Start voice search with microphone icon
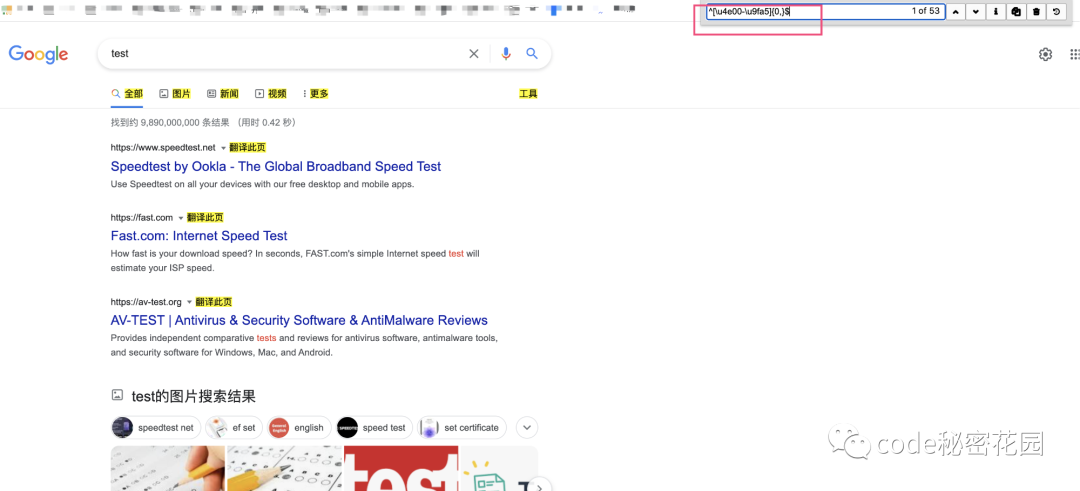This screenshot has width=1080, height=491. click(x=506, y=54)
